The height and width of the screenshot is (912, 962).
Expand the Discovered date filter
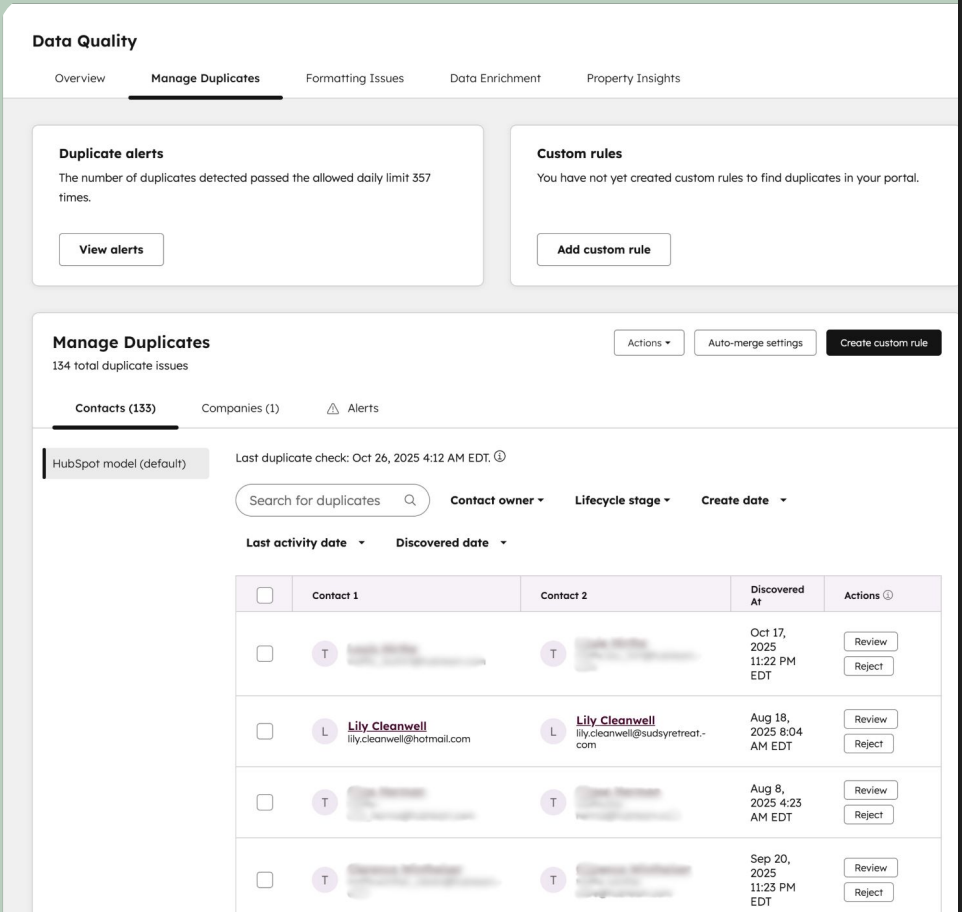click(452, 543)
